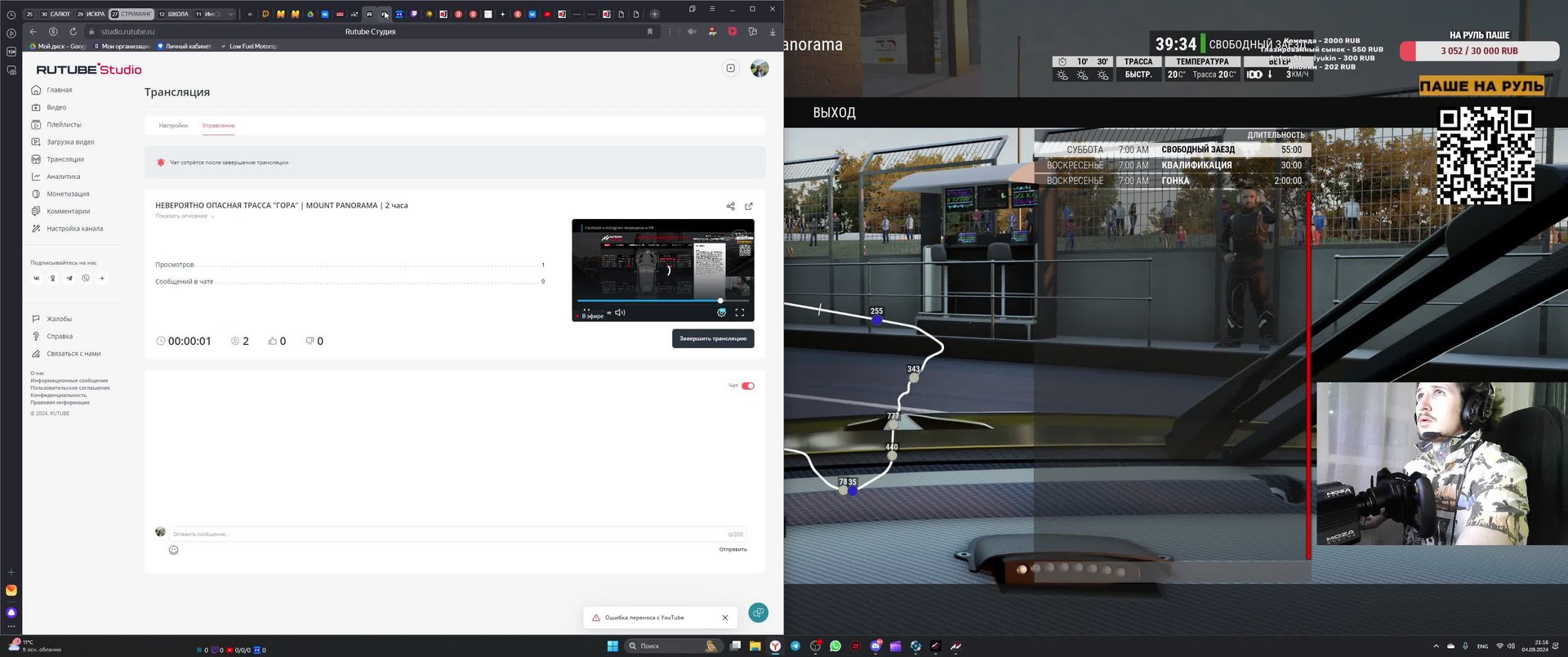Image resolution: width=1568 pixels, height=657 pixels.
Task: Select Трансляции in the sidebar
Action: [x=58, y=159]
